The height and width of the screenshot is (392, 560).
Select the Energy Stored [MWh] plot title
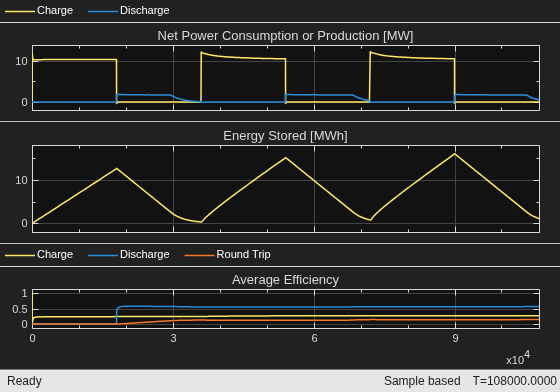[x=285, y=136]
